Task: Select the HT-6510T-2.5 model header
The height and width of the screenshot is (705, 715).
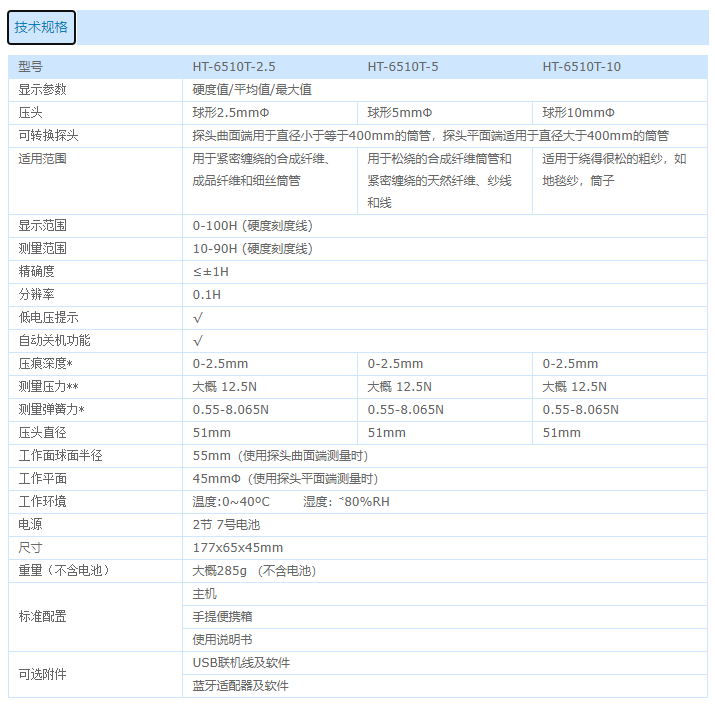Action: pyautogui.click(x=233, y=67)
